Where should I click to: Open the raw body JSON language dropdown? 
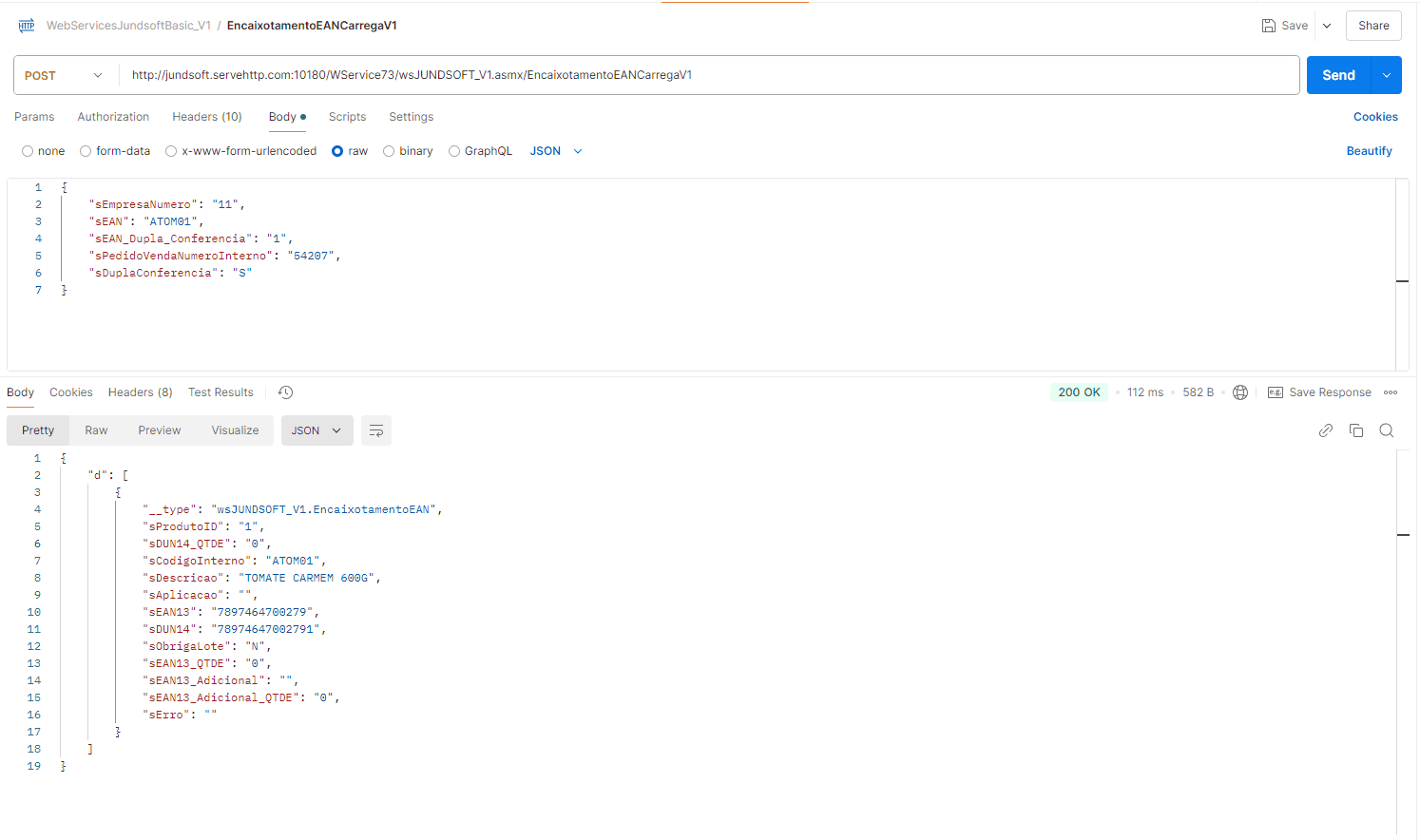[556, 151]
